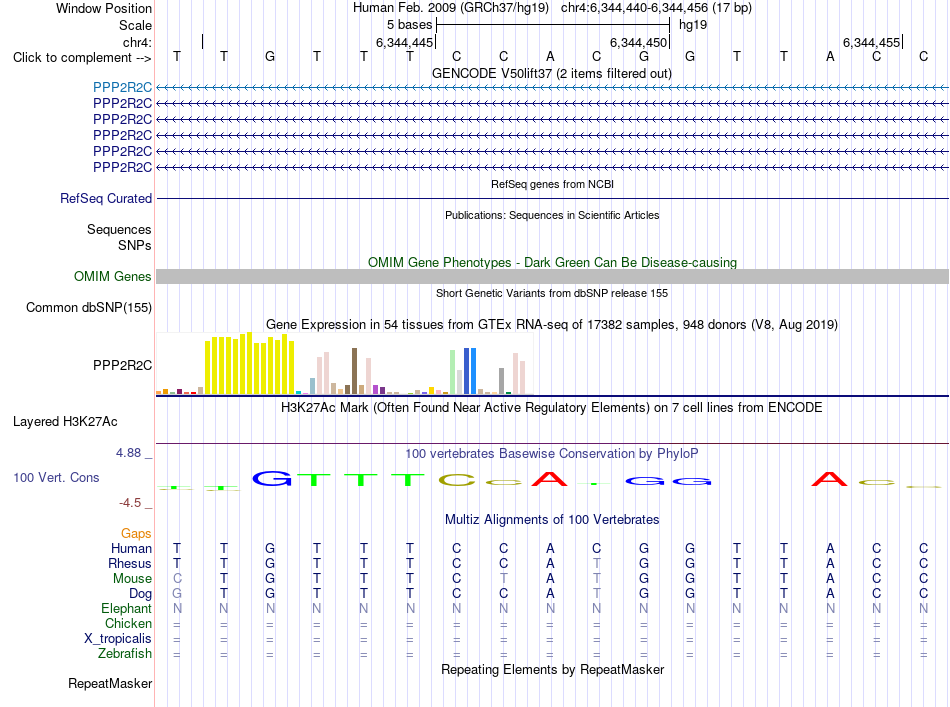
Task: Click the Human alignment row label
Action: [131, 548]
